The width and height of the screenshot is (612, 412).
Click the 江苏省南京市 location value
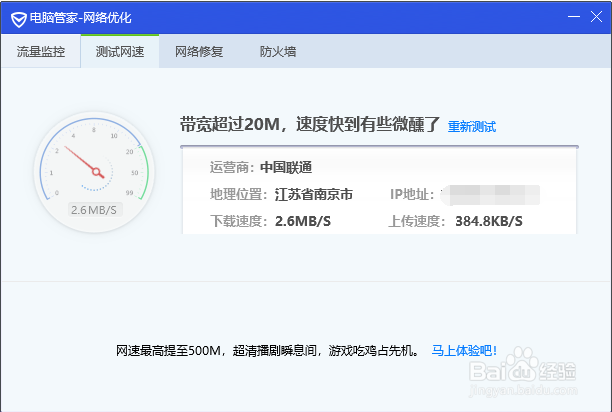point(314,194)
